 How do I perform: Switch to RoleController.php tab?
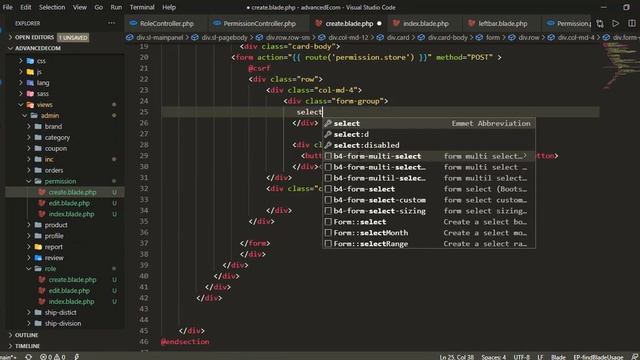pyautogui.click(x=166, y=24)
